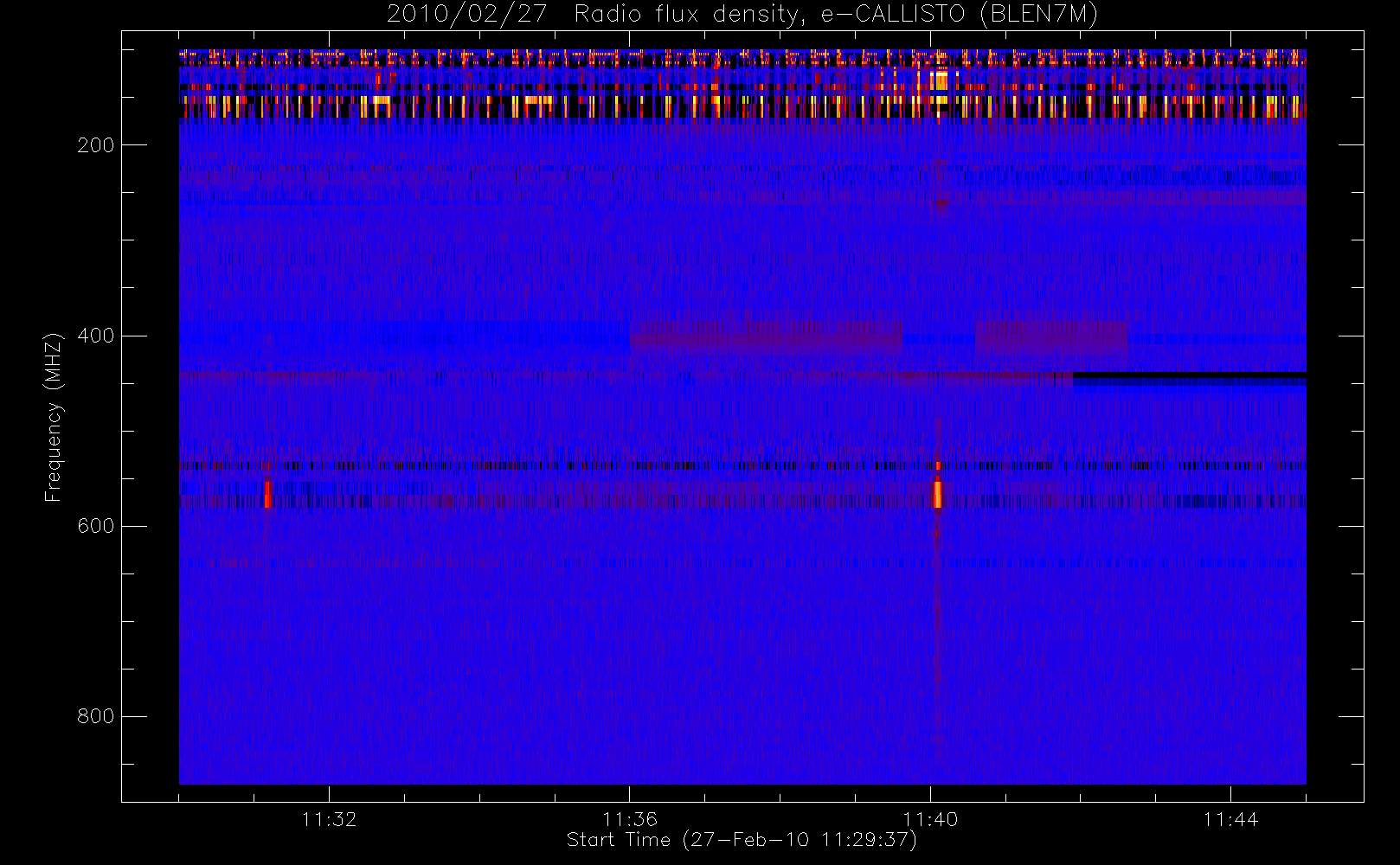
Task: Click the red burst near 11:31 at 570 MHz
Action: click(267, 495)
